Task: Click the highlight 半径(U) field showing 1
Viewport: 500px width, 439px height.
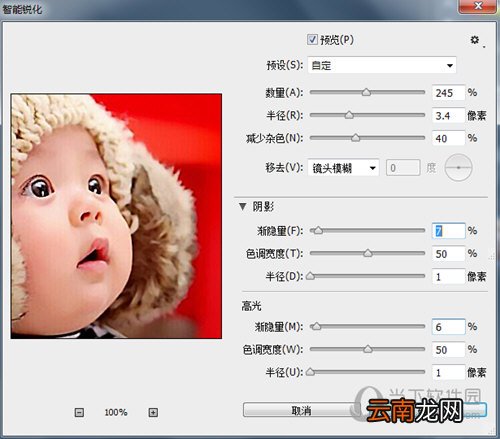Action: click(448, 372)
